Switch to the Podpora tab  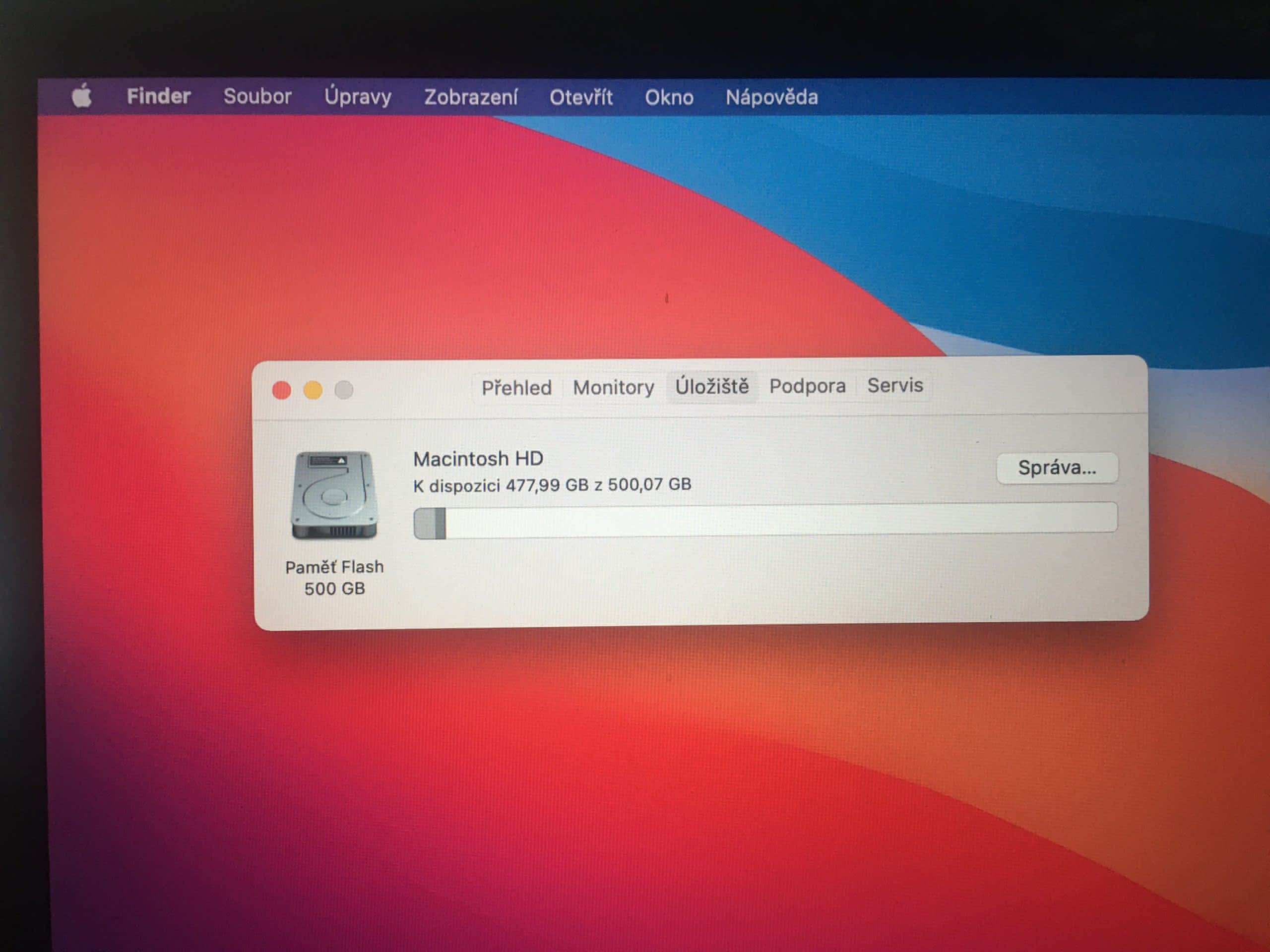(807, 386)
